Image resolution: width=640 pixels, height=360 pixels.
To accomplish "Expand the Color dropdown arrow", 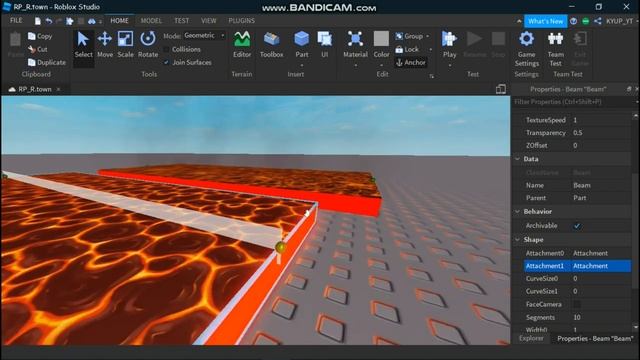I will [381, 65].
